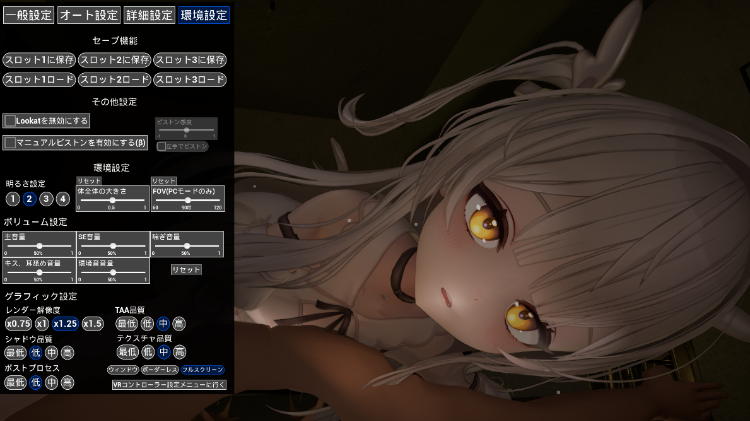750x421 pixels.
Task: Set ポストプロセス to 中
Action: tap(52, 383)
